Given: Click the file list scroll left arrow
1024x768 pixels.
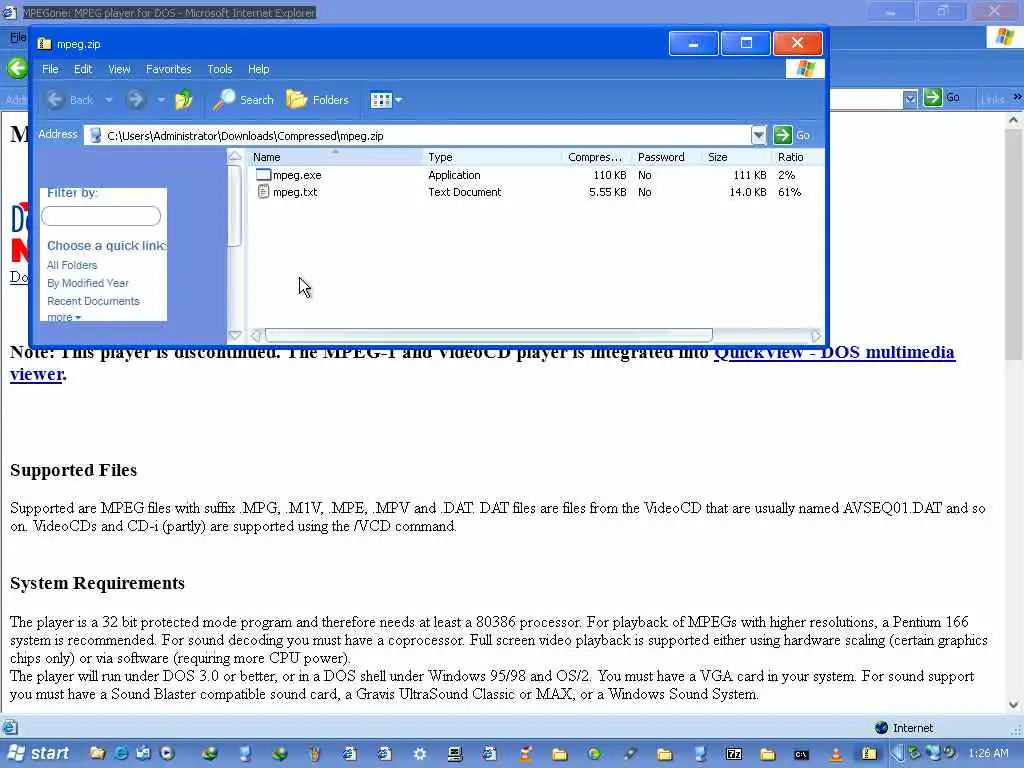Looking at the screenshot, I should point(255,336).
